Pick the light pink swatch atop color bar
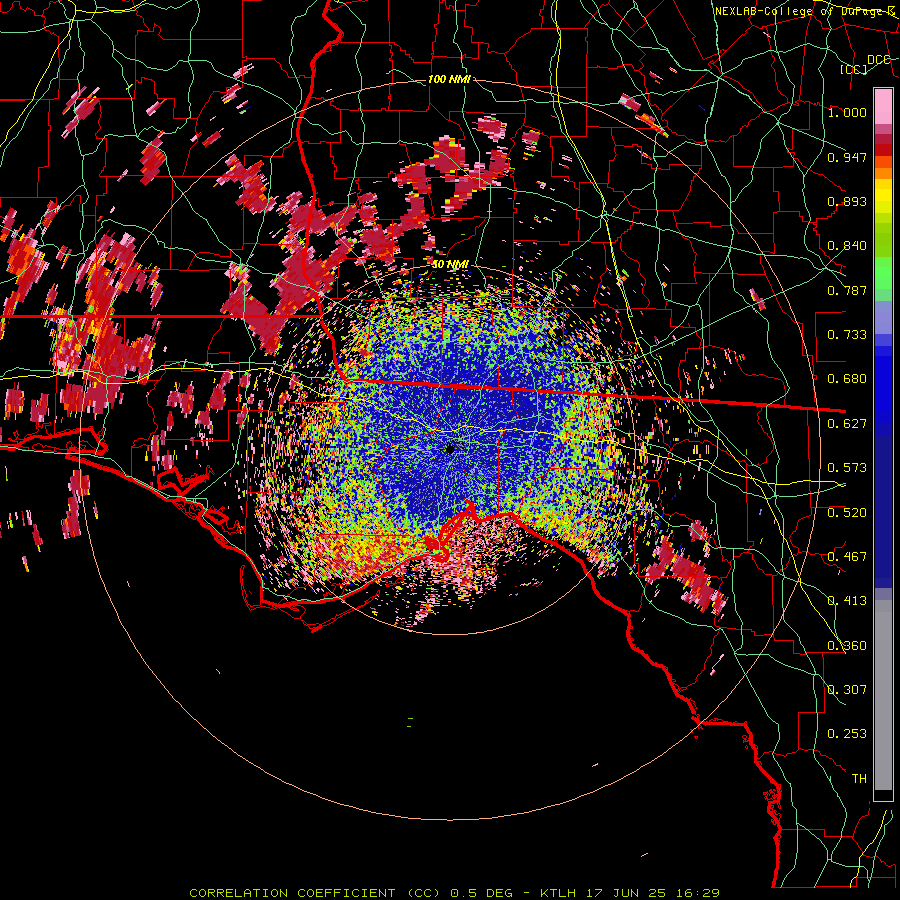This screenshot has height=900, width=900. (x=883, y=107)
